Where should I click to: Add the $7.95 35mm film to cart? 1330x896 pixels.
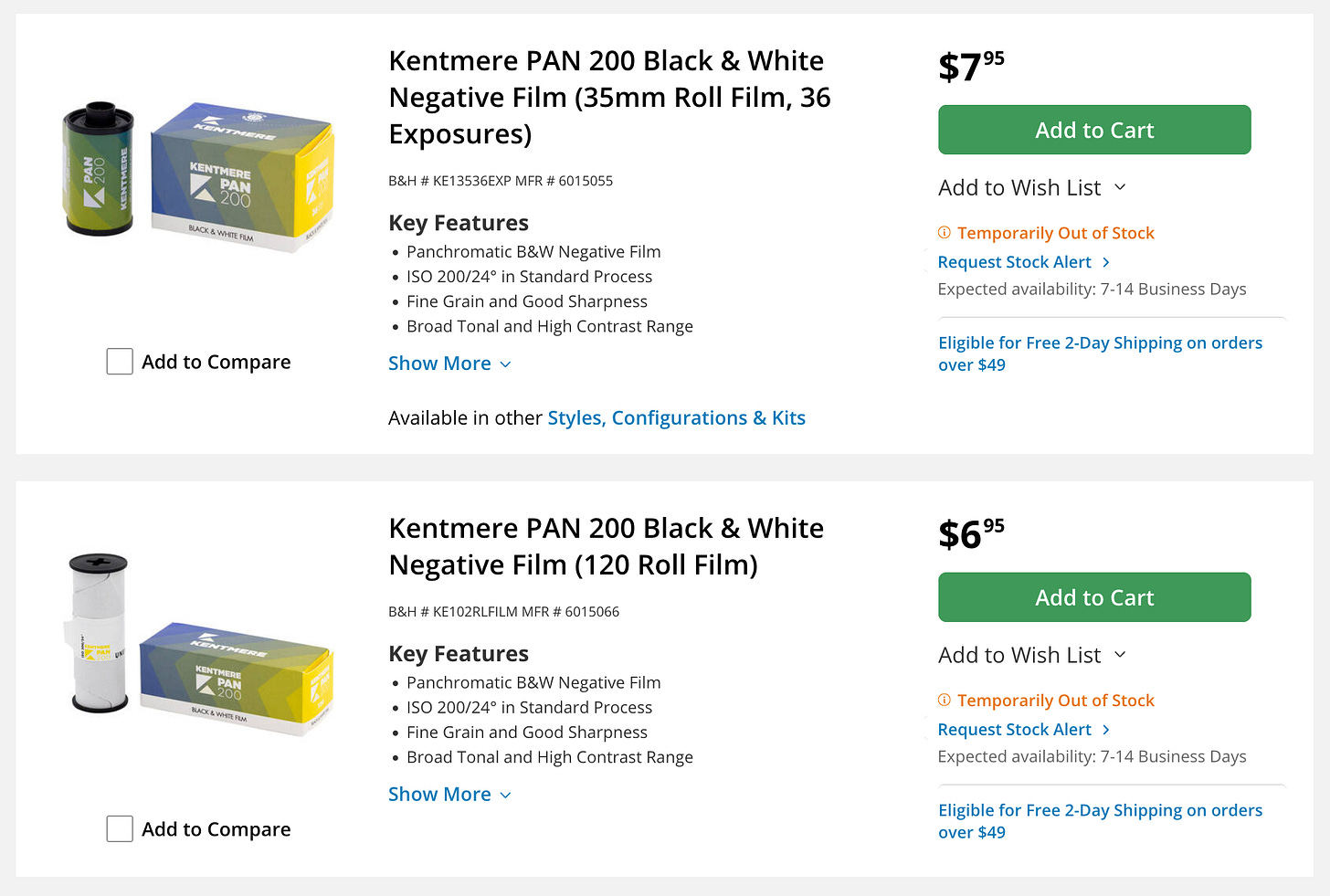(x=1094, y=130)
